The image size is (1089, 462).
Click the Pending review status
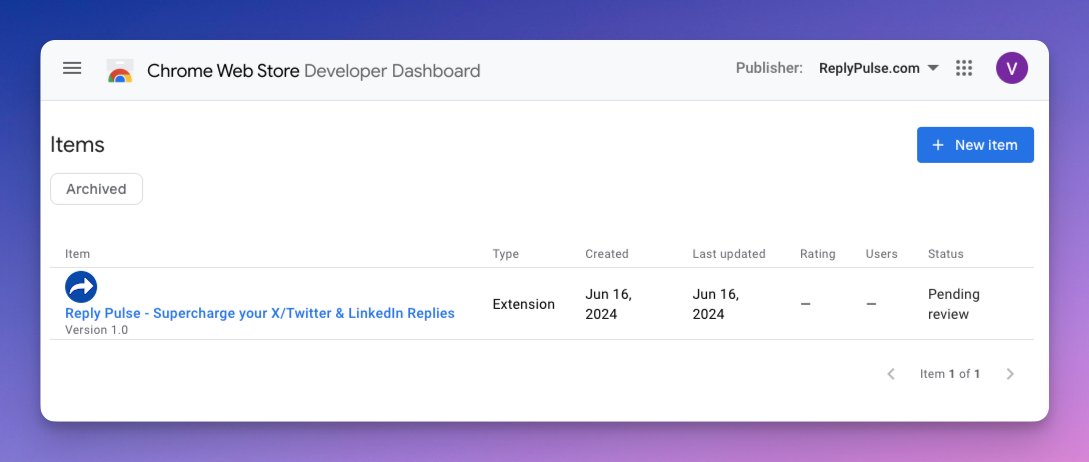[x=954, y=304]
